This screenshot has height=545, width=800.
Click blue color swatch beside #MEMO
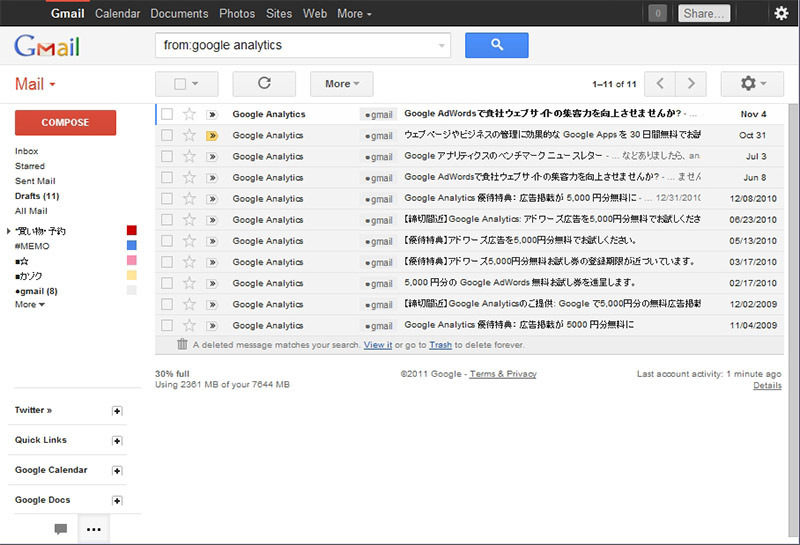pos(132,245)
